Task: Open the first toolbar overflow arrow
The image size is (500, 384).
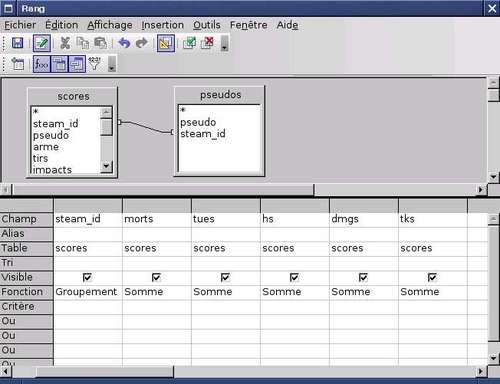Action: tap(225, 43)
